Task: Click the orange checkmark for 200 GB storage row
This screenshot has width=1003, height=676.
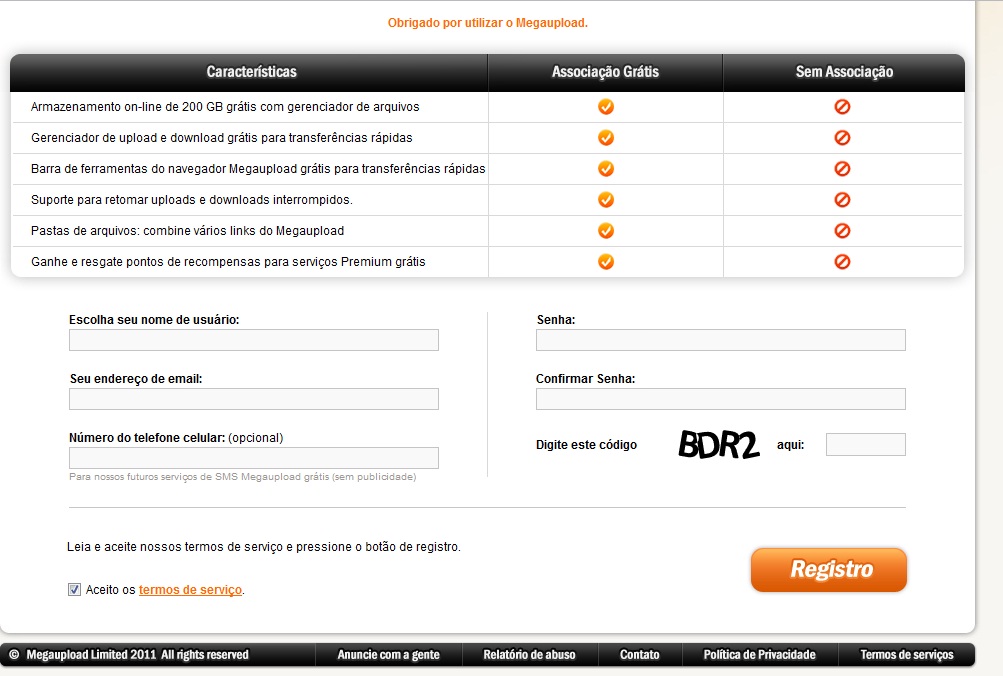Action: (x=606, y=107)
